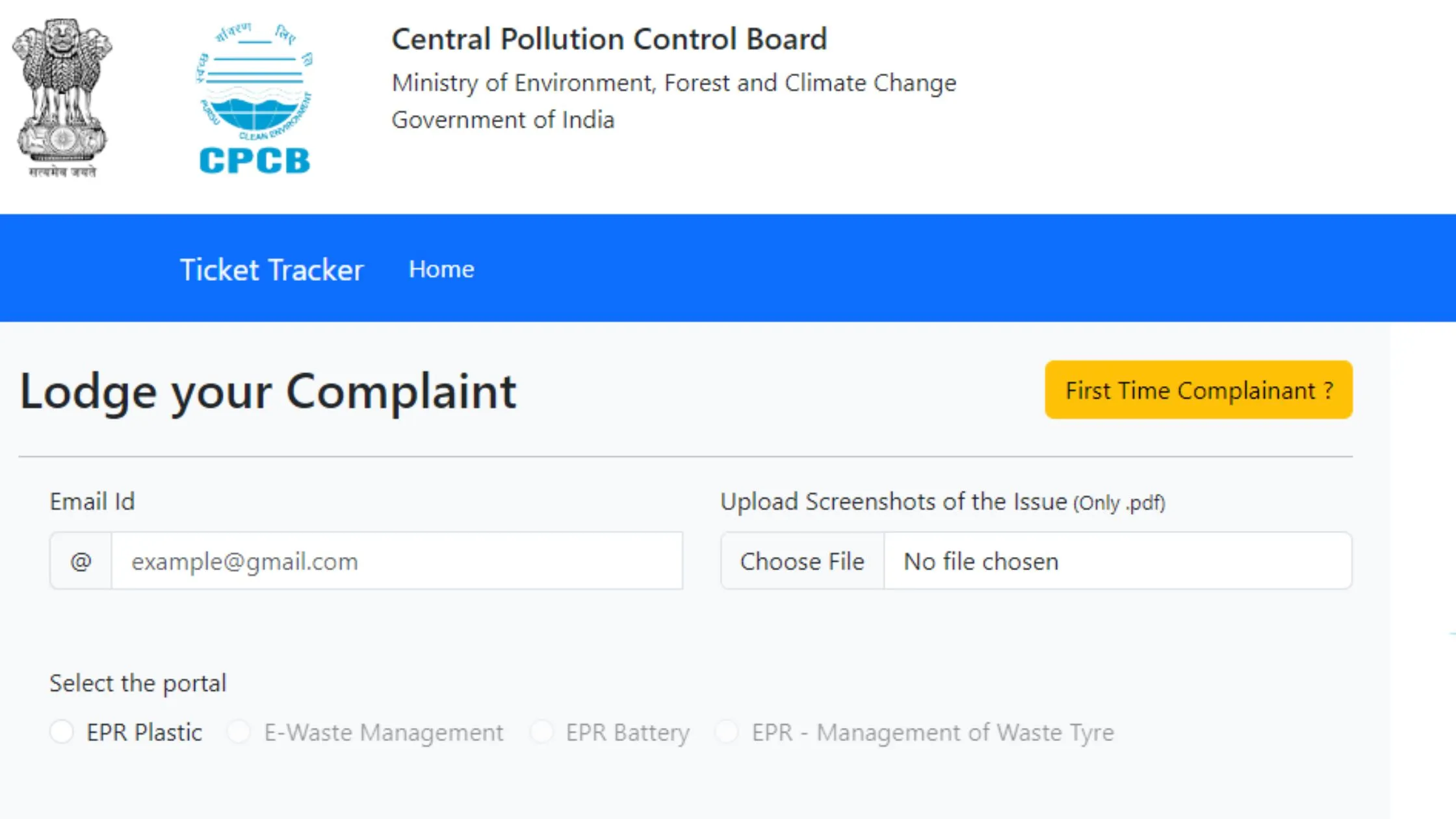Click the example@gmail.com email input
The width and height of the screenshot is (1456, 819).
pos(396,560)
